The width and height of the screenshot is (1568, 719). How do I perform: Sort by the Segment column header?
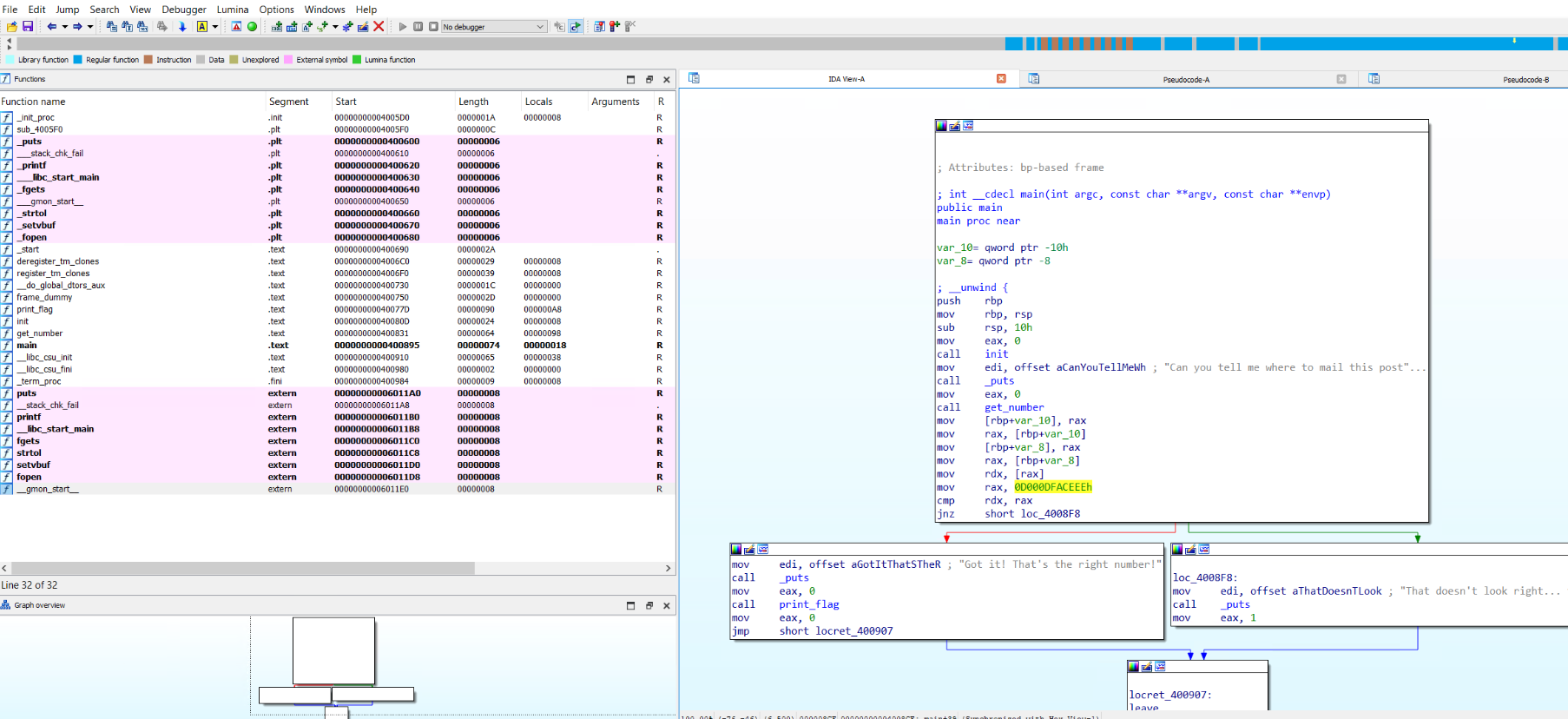(298, 102)
